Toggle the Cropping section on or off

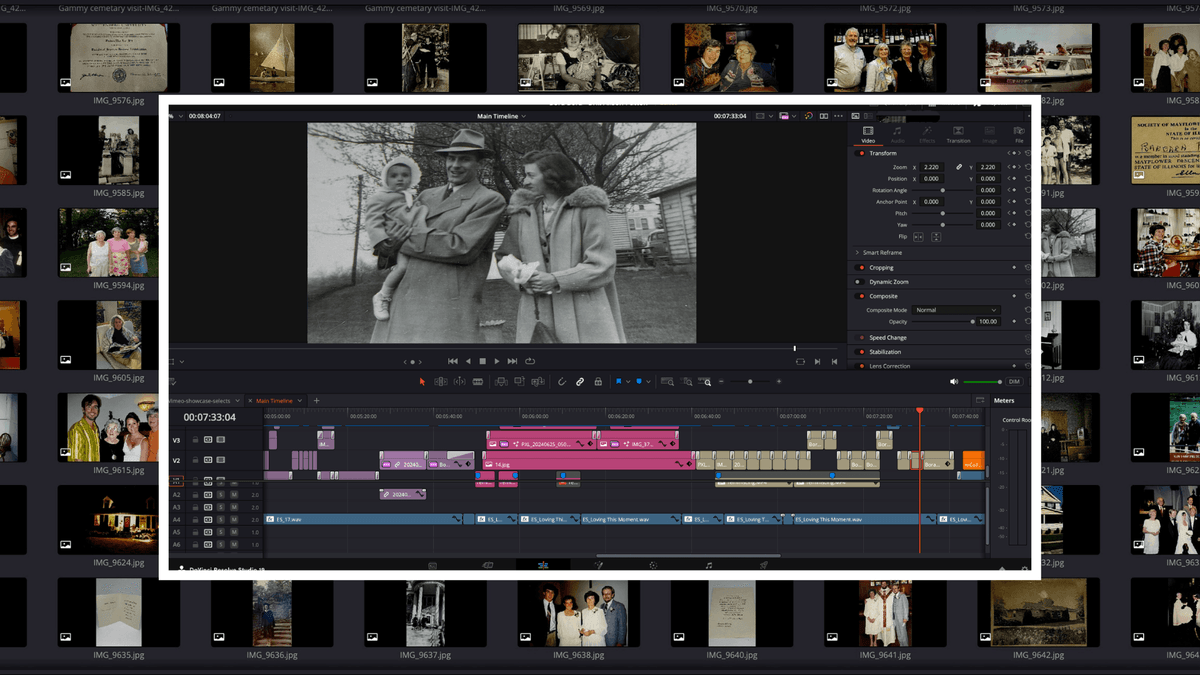[860, 268]
